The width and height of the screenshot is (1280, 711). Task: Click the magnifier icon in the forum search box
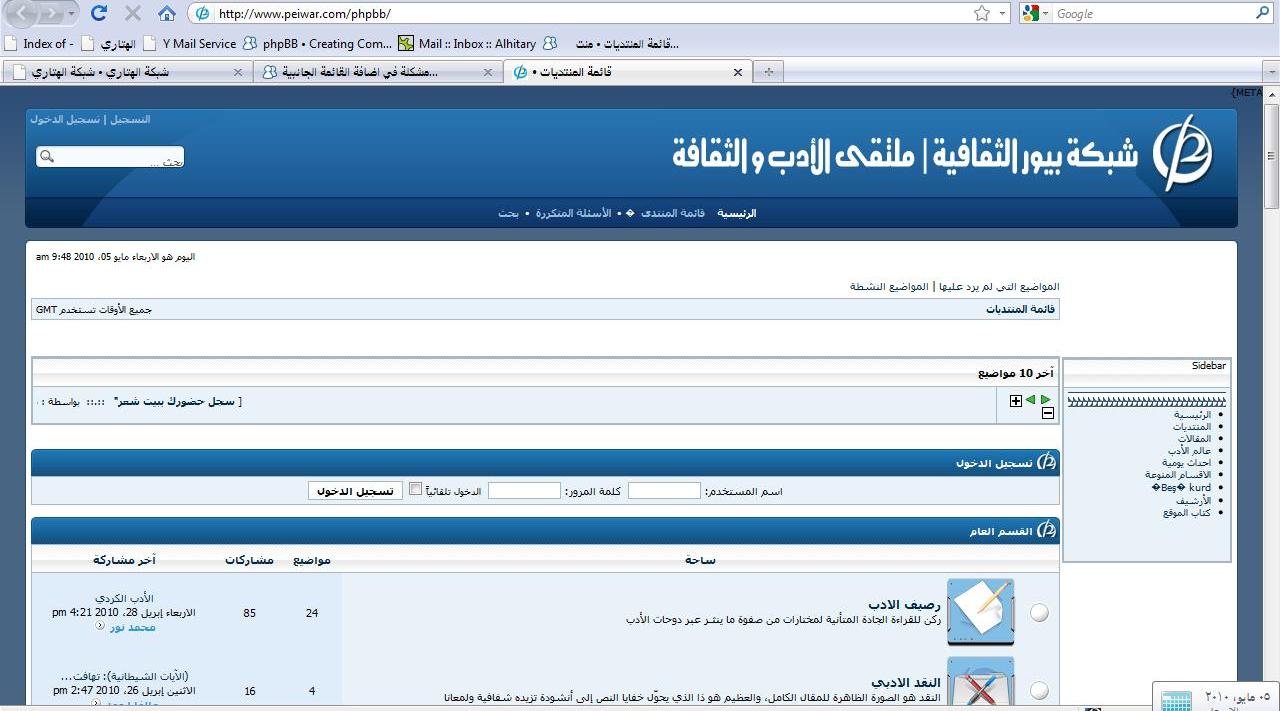click(x=47, y=157)
